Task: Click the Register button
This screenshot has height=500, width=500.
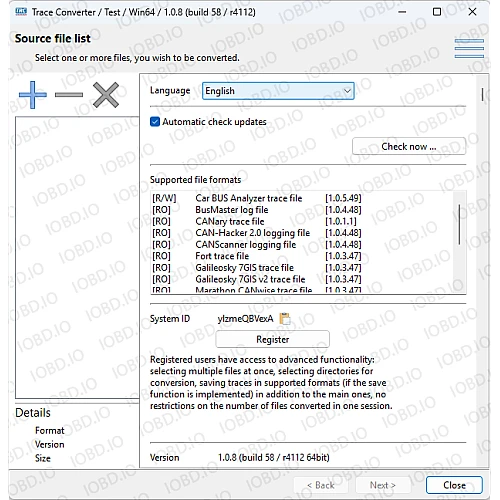Action: [x=273, y=339]
